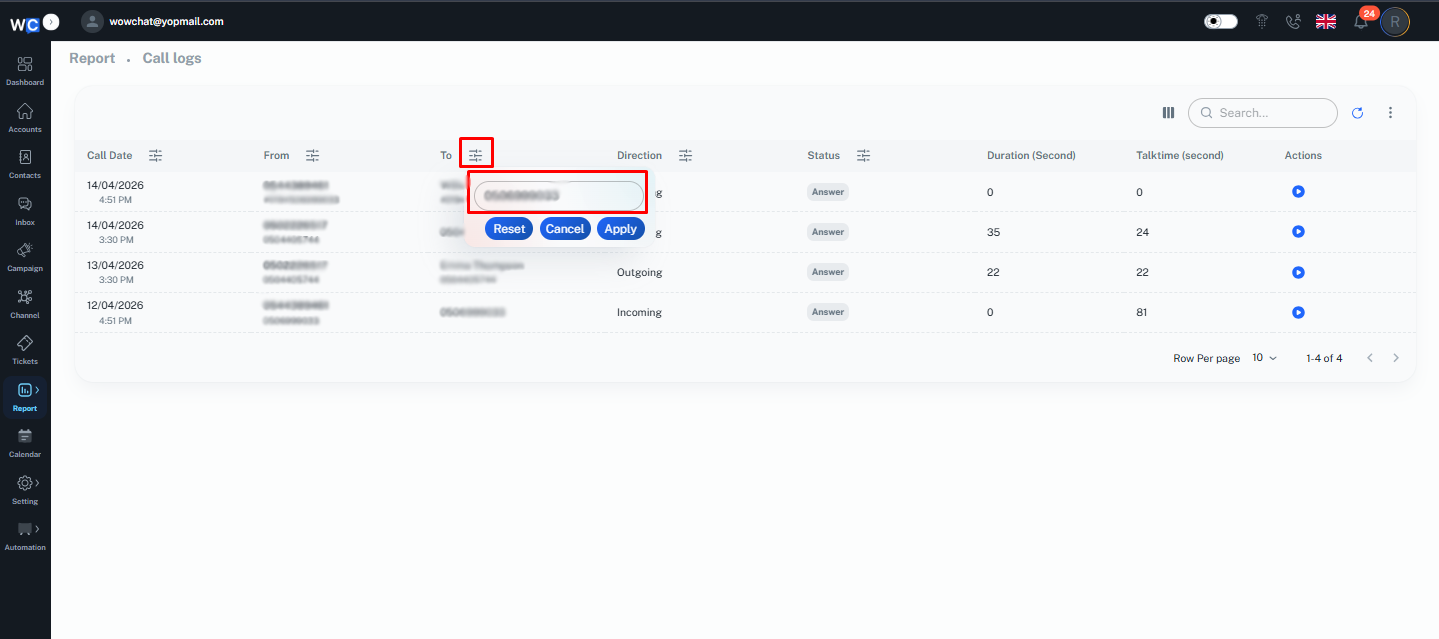Click the dialpad icon in header
Viewport: 1439px width, 639px height.
(x=1262, y=21)
